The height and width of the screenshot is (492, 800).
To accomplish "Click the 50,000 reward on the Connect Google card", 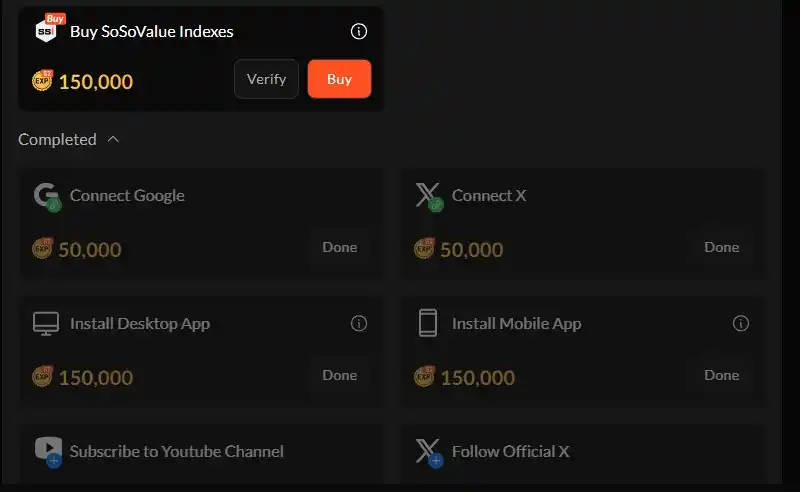I will tap(90, 250).
